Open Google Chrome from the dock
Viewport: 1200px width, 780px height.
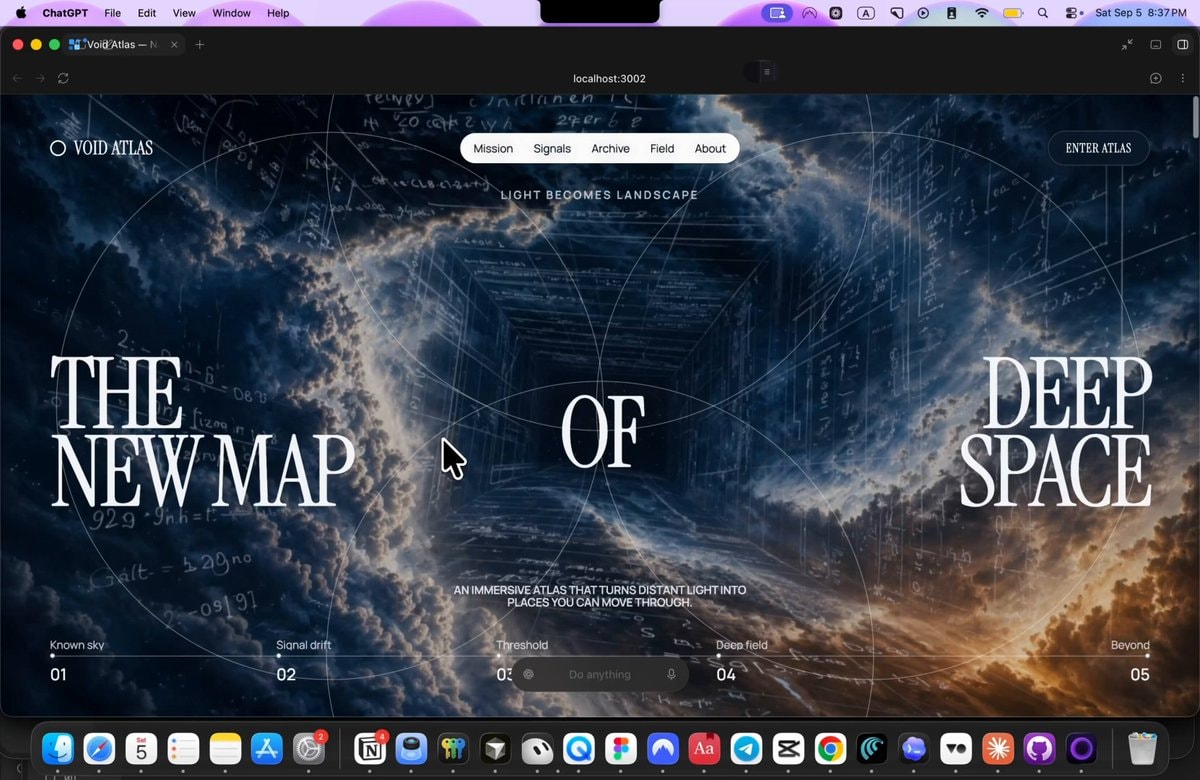pyautogui.click(x=829, y=748)
